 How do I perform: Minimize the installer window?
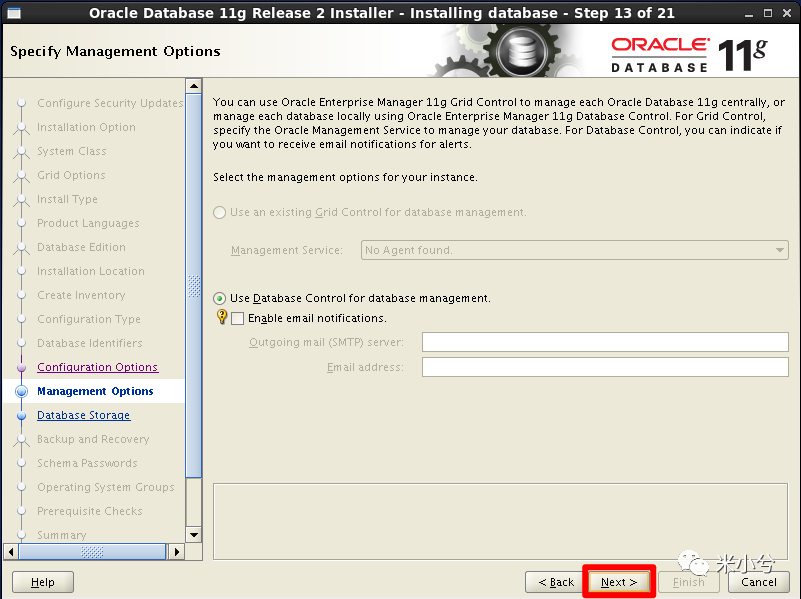(x=749, y=14)
